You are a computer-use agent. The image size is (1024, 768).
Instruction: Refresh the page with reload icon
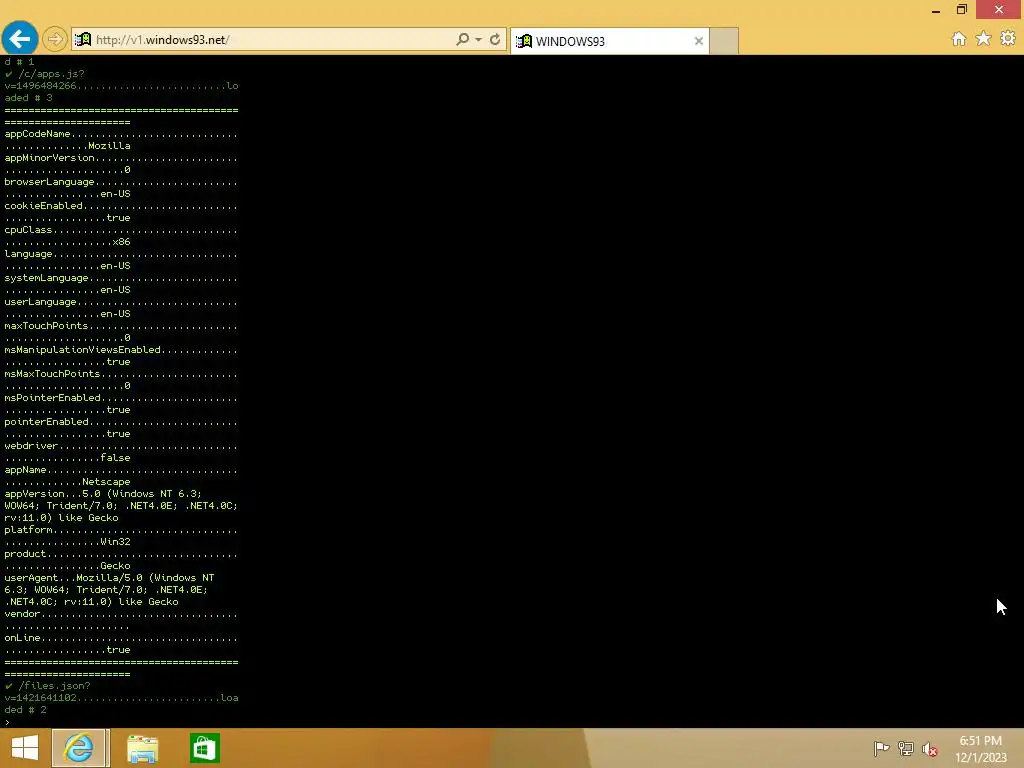495,39
